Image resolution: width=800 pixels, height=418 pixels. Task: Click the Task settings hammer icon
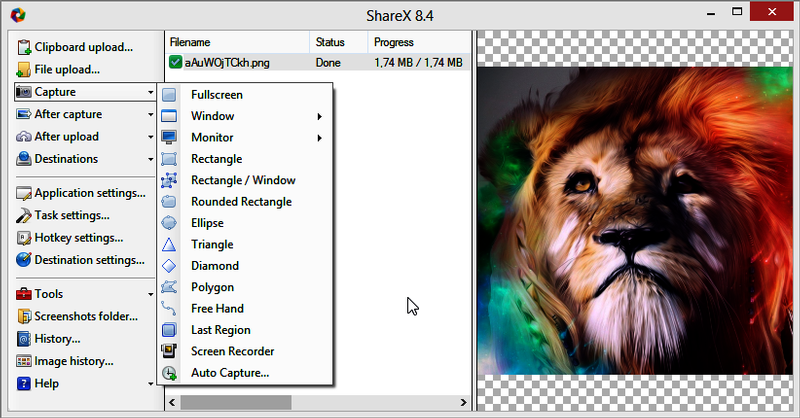23,216
